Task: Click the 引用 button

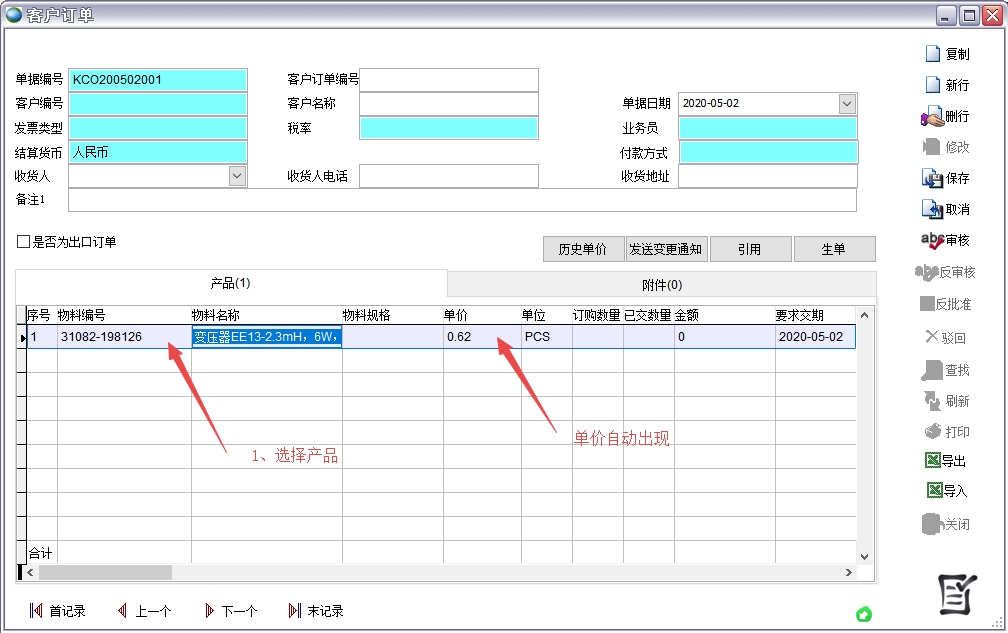Action: pyautogui.click(x=749, y=249)
